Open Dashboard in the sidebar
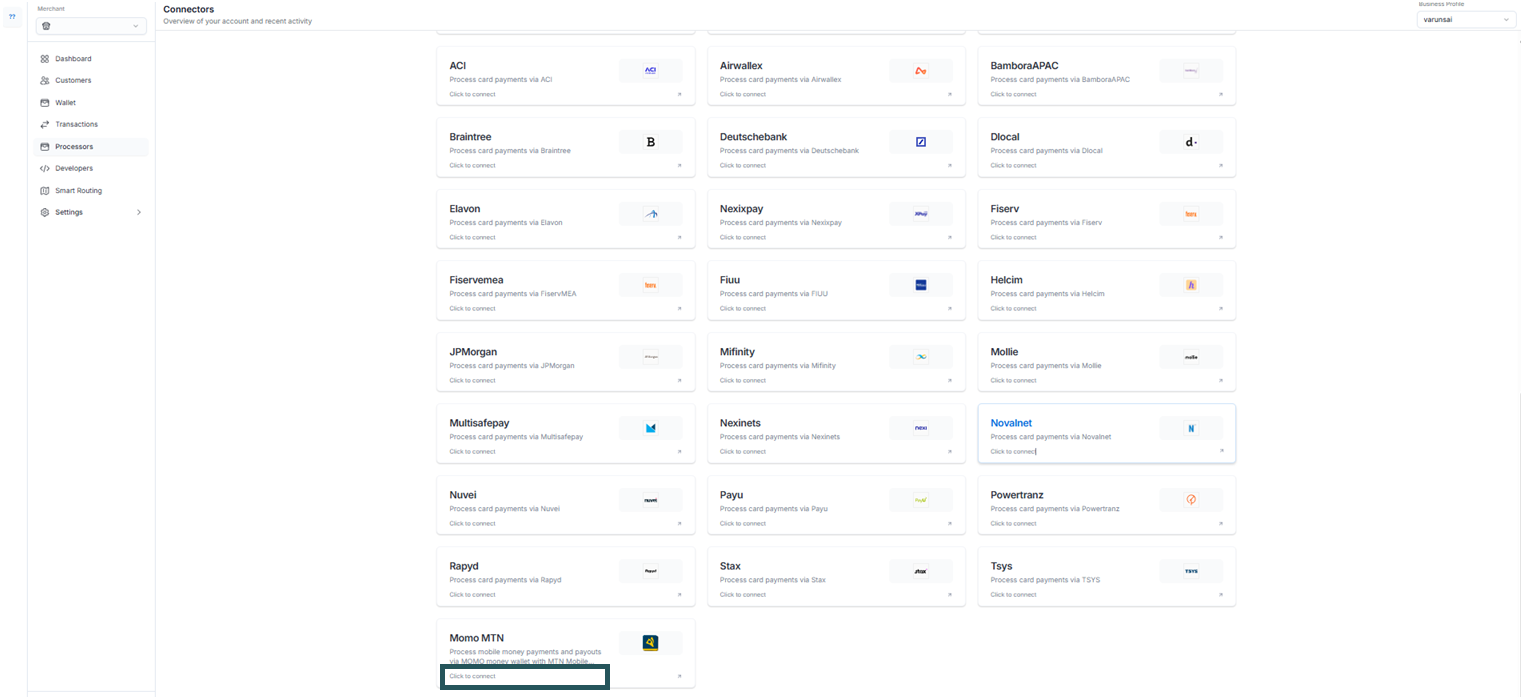The image size is (1521, 697). click(x=73, y=59)
